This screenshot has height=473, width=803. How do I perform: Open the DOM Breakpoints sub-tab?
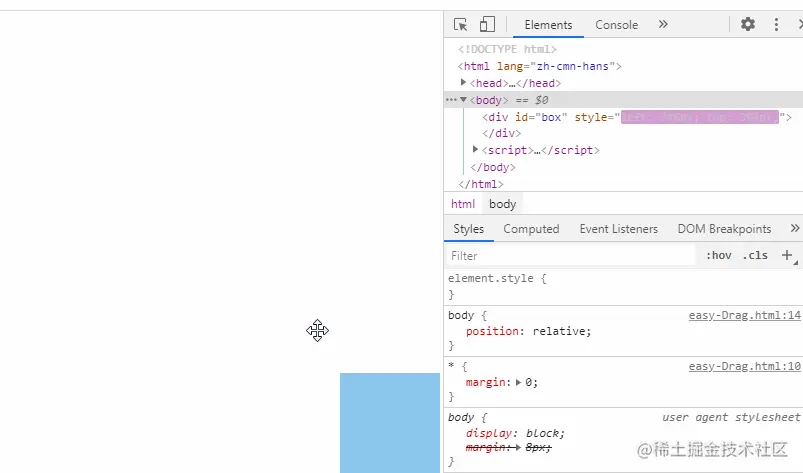pyautogui.click(x=724, y=229)
